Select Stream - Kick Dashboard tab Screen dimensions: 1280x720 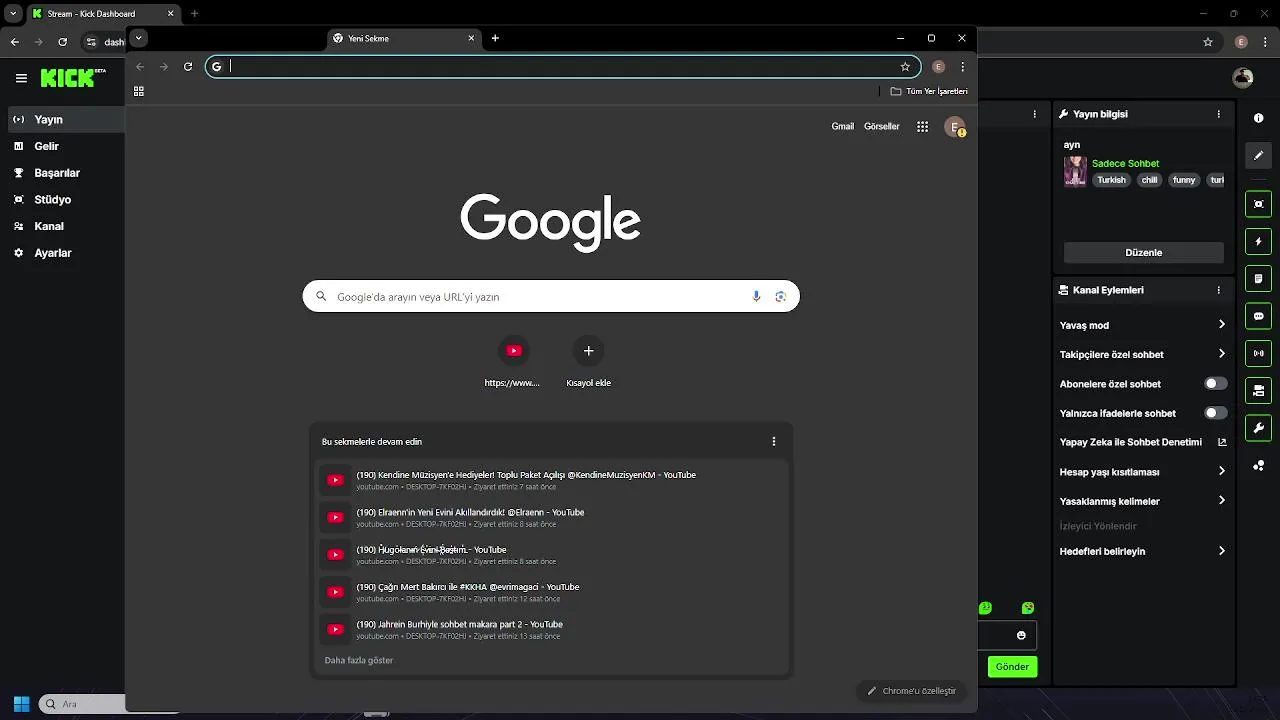click(x=103, y=14)
